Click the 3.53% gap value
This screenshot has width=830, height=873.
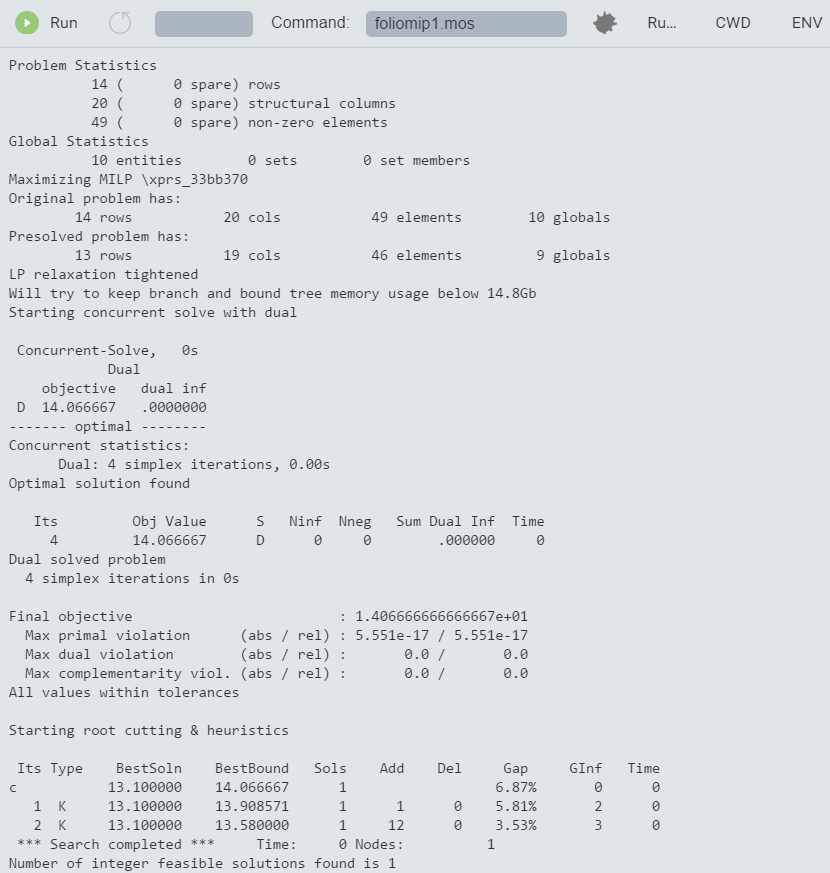pyautogui.click(x=516, y=825)
